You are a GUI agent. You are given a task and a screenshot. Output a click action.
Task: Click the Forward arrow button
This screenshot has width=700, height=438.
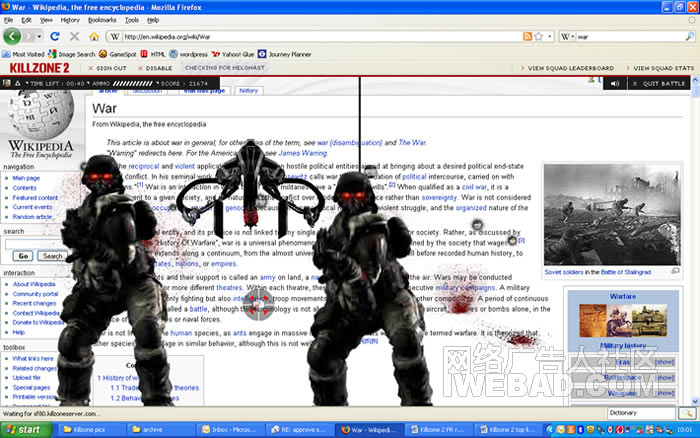coord(29,37)
